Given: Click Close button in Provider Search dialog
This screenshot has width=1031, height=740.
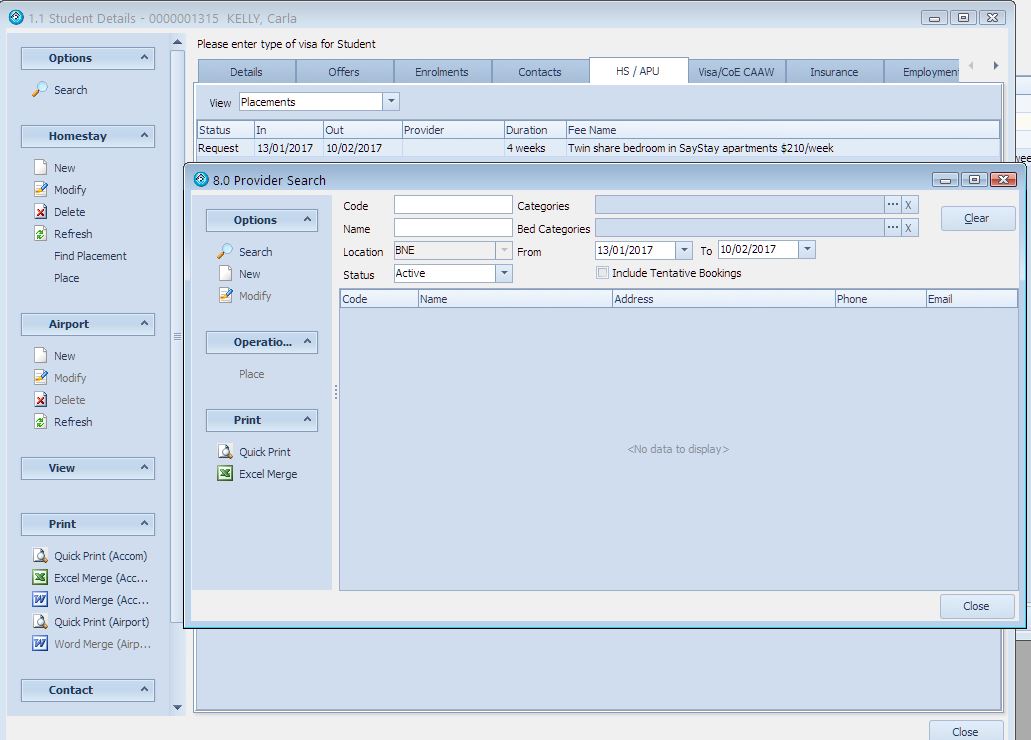Looking at the screenshot, I should point(976,606).
